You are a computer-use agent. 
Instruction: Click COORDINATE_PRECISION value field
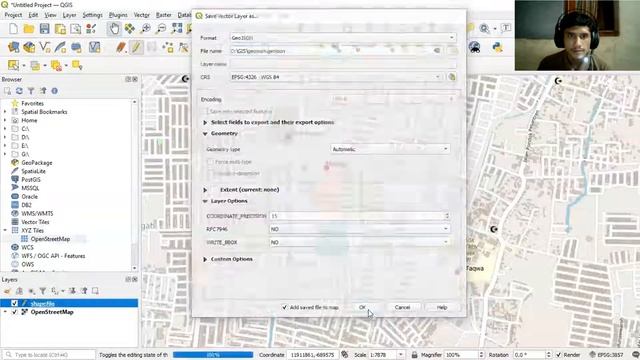(360, 216)
